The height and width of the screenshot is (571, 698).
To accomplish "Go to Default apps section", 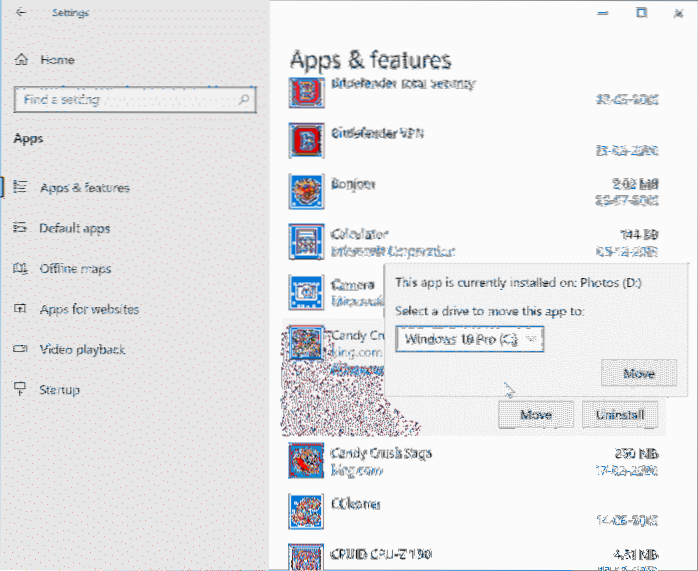I will 74,228.
